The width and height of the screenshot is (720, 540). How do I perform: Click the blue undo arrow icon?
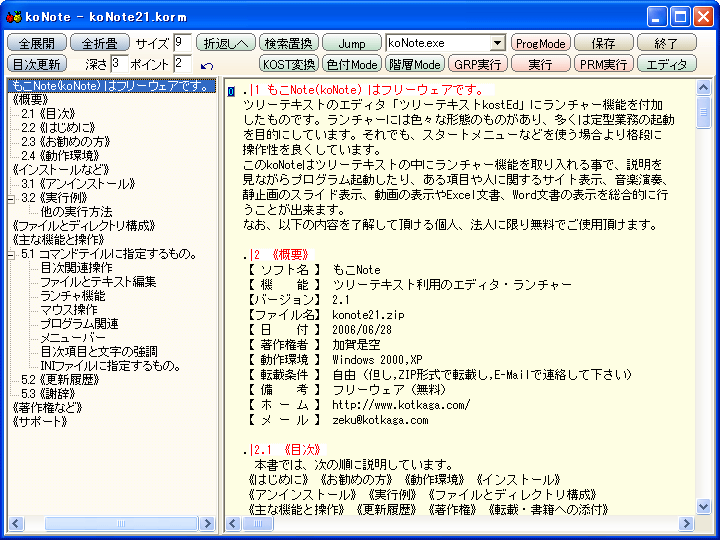pyautogui.click(x=207, y=66)
